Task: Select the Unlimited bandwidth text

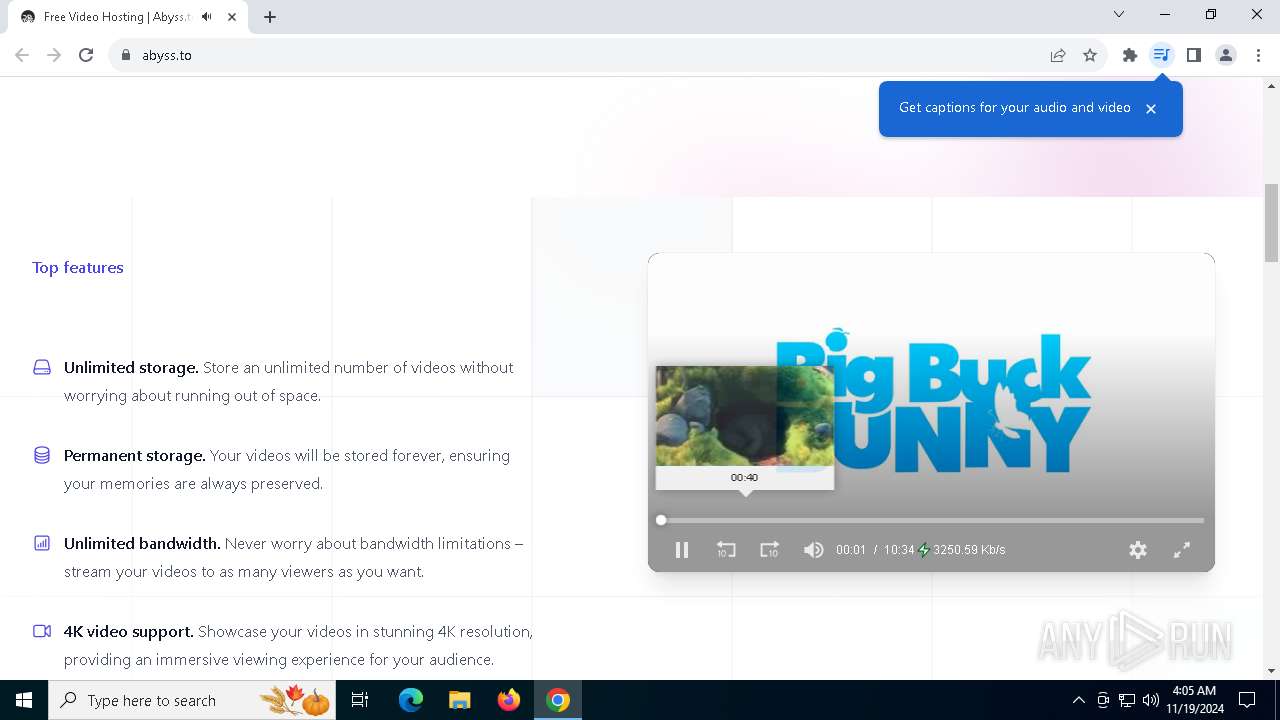Action: pyautogui.click(x=142, y=543)
